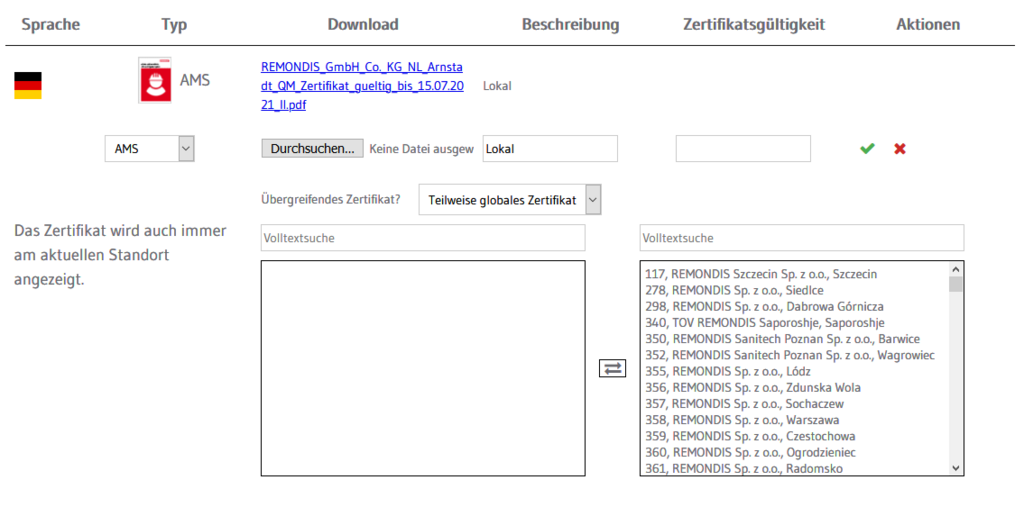Click the left Volltextsuche search field
This screenshot has width=1024, height=507.
click(x=423, y=238)
